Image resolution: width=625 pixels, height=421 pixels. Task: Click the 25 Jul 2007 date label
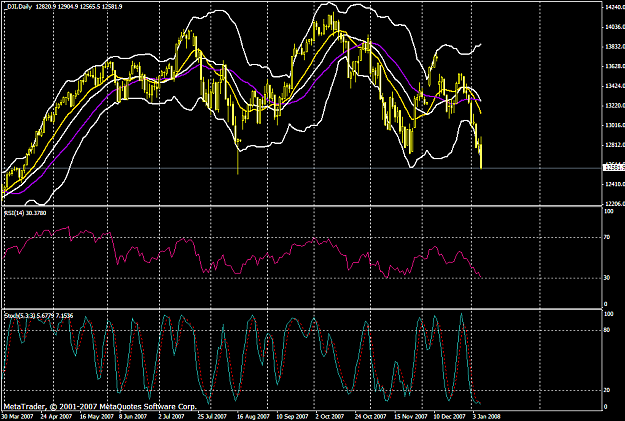coord(212,417)
